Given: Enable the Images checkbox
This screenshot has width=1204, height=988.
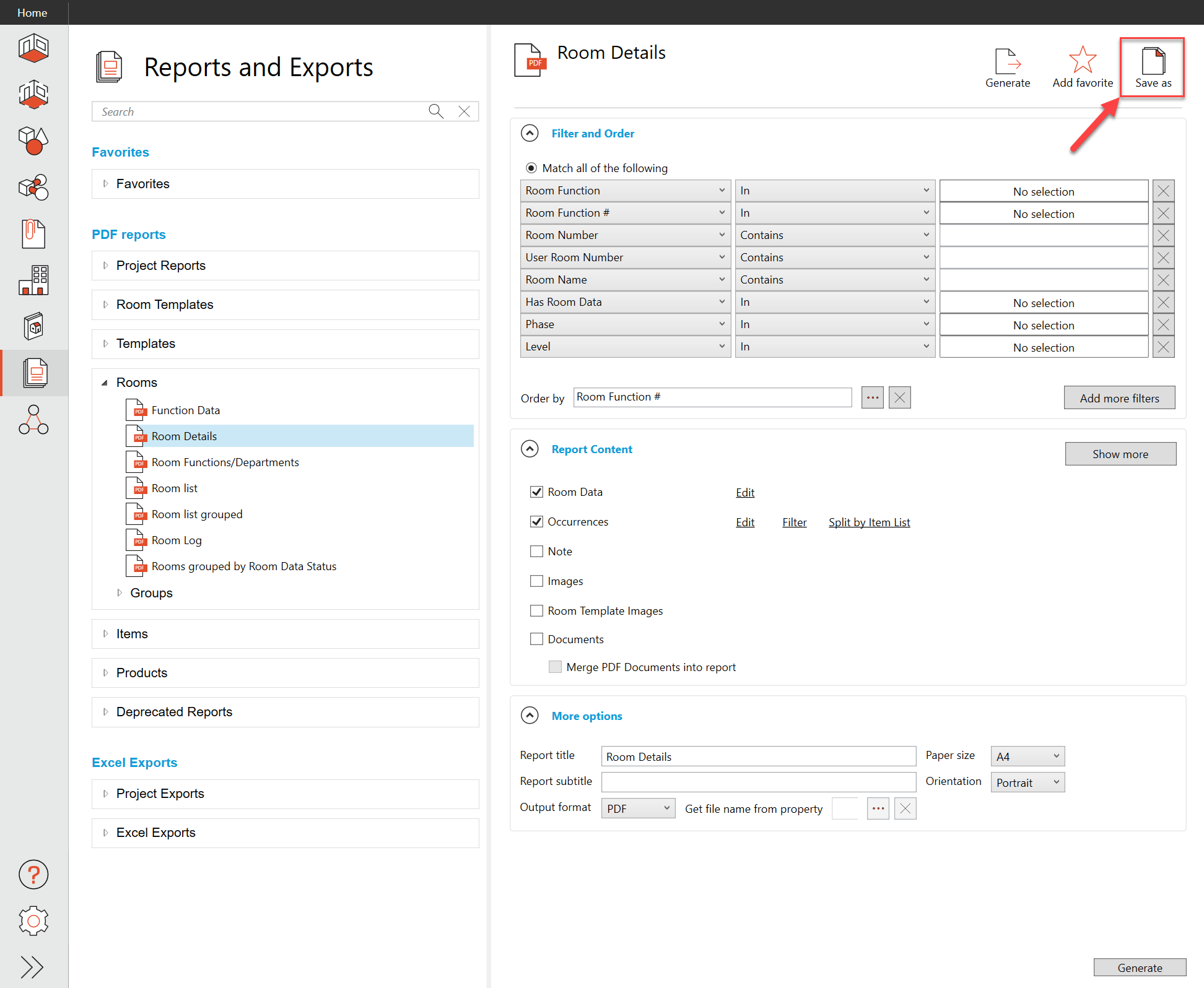Looking at the screenshot, I should [x=536, y=581].
